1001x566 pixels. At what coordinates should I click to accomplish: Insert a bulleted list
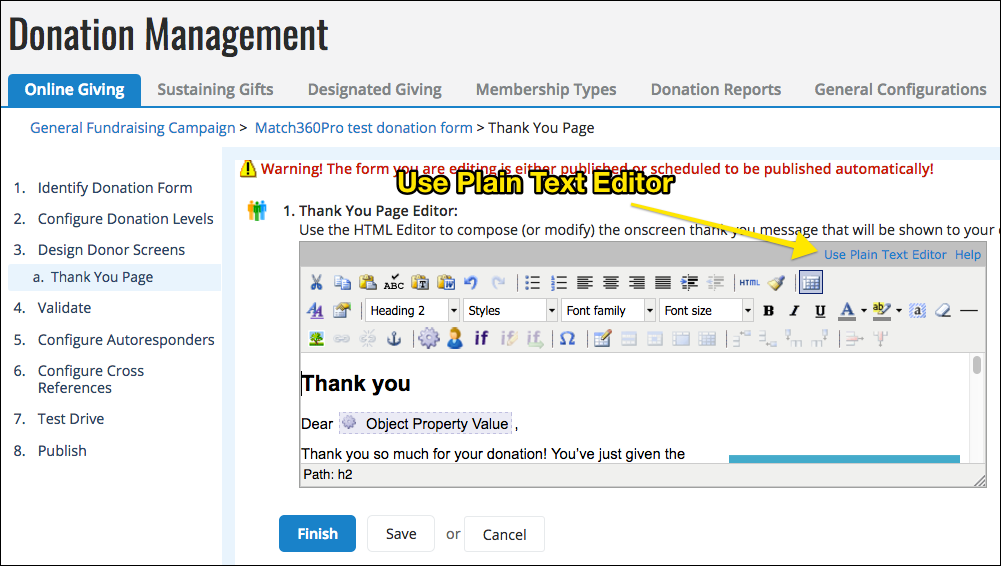(x=533, y=282)
